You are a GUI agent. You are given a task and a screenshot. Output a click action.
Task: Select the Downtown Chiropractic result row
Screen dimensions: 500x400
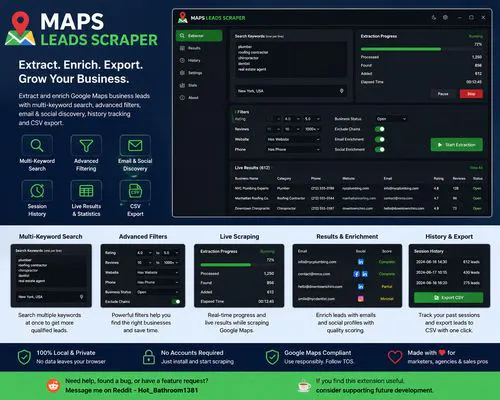point(358,208)
